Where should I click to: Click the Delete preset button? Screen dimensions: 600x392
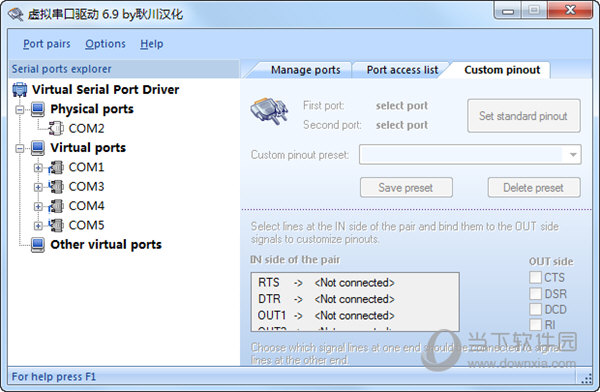pyautogui.click(x=534, y=188)
